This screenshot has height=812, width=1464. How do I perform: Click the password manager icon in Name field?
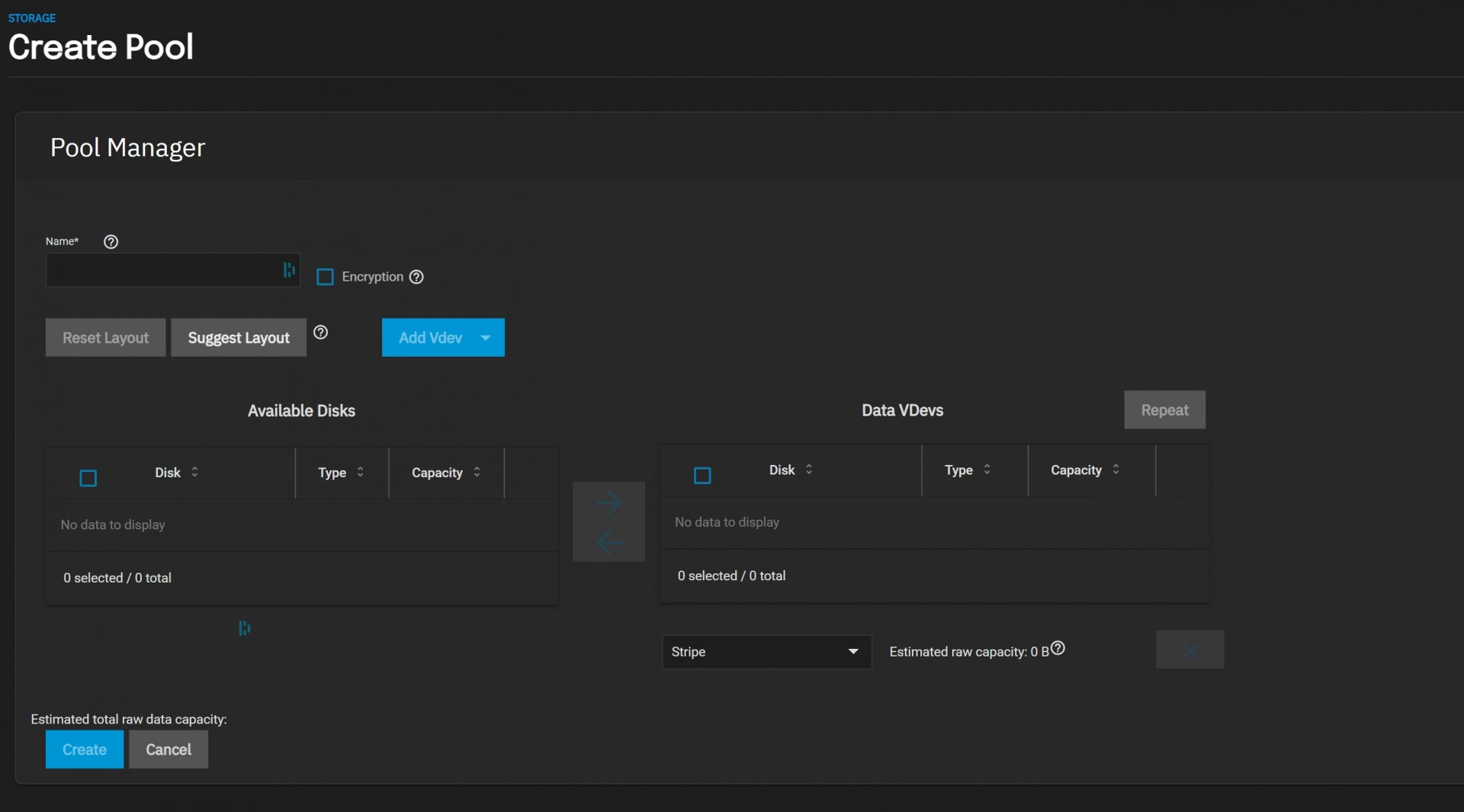289,270
